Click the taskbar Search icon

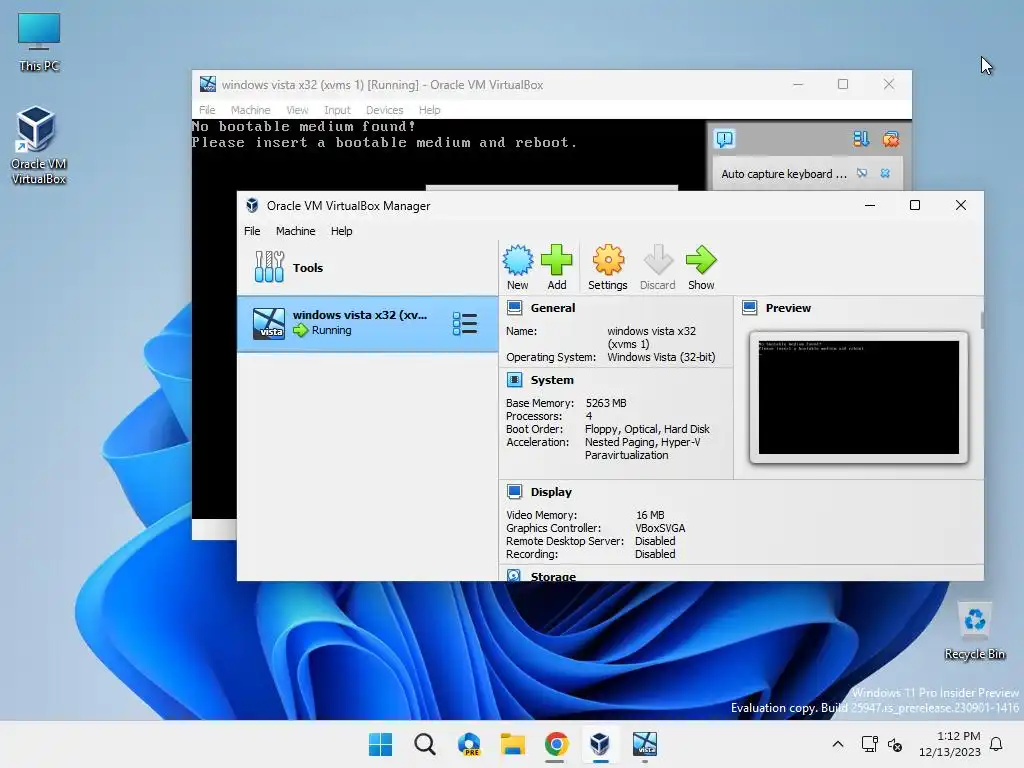(424, 744)
